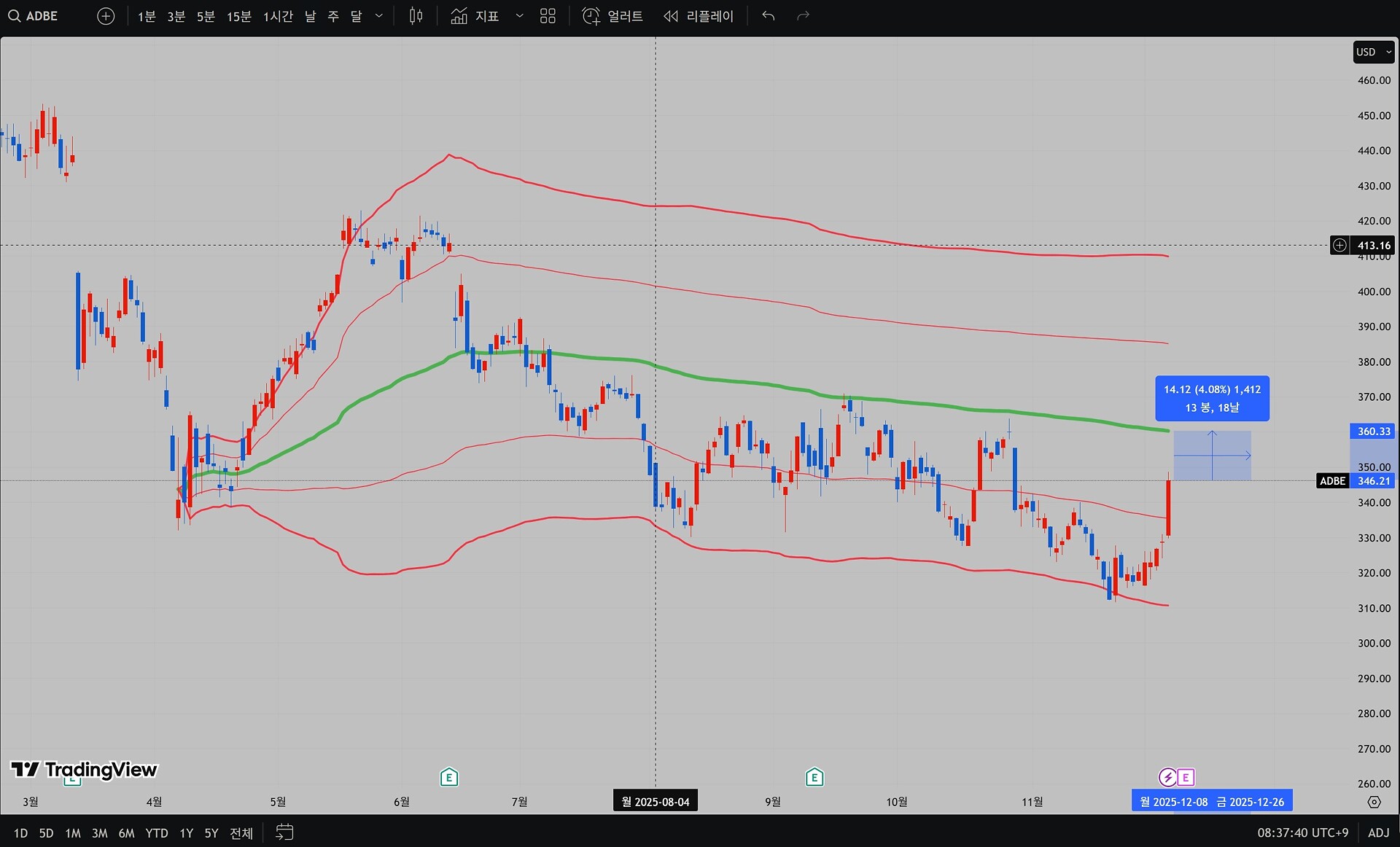1400x847 pixels.
Task: Open the candlestick chart type icon
Action: tap(416, 16)
